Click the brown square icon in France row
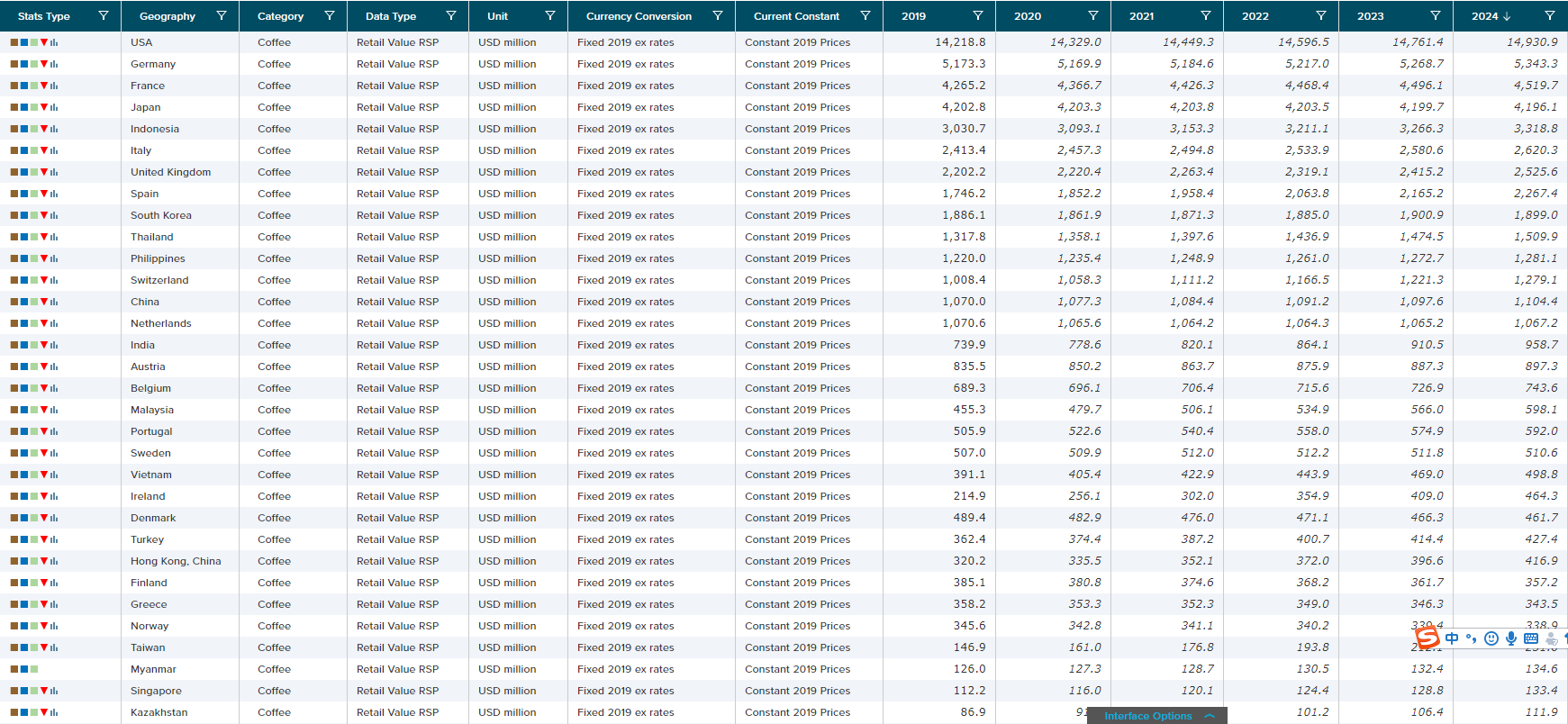 pos(14,86)
